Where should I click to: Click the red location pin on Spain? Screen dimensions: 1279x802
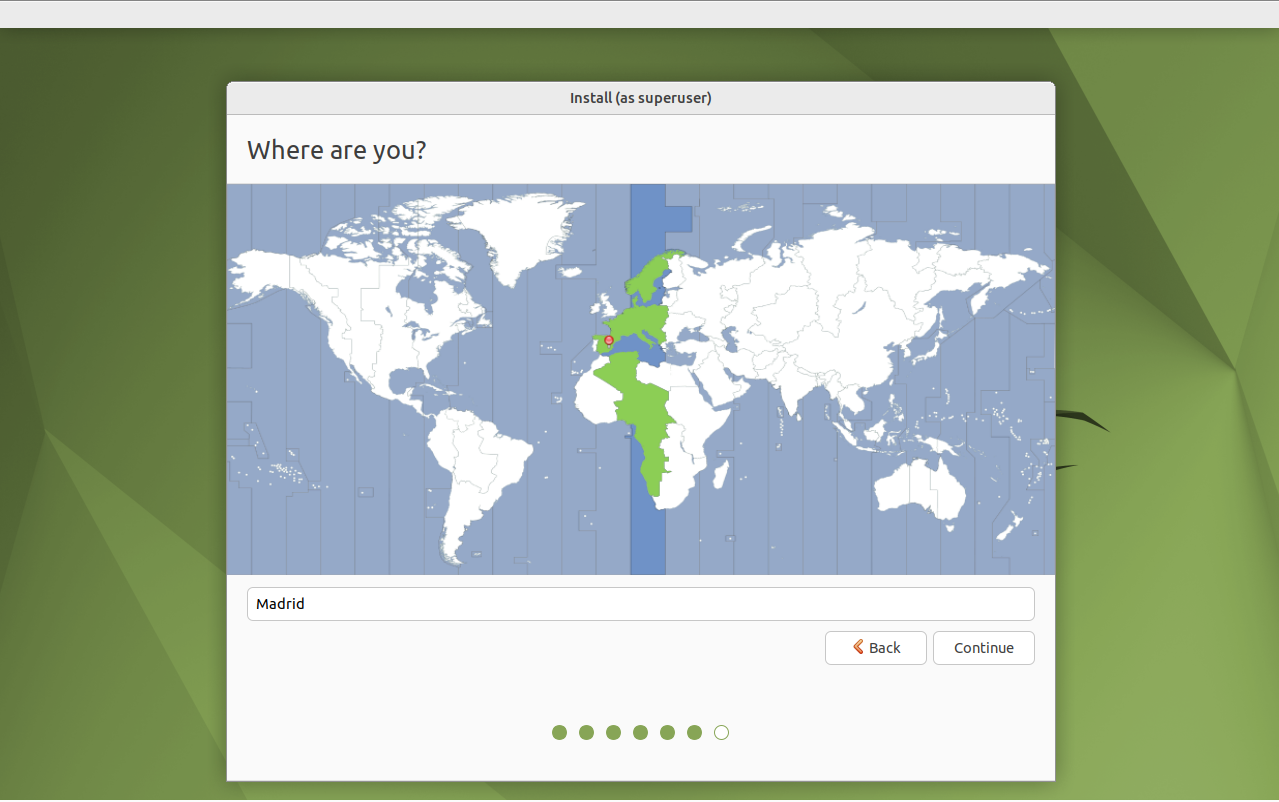(x=609, y=340)
